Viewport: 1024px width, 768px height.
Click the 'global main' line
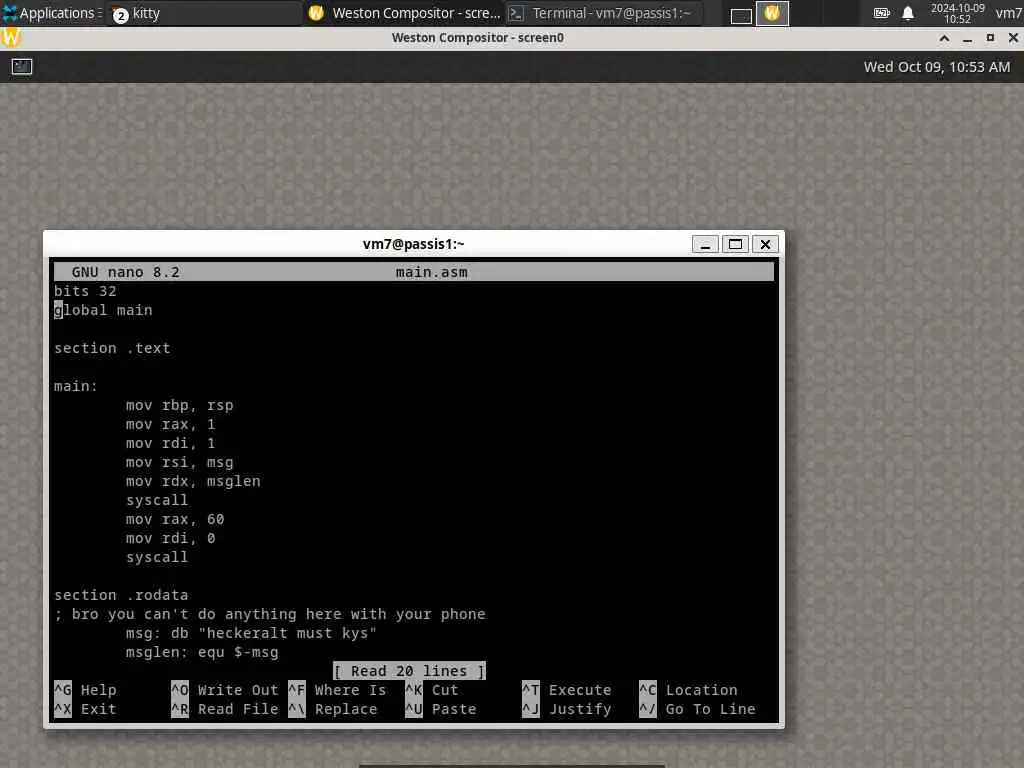103,310
